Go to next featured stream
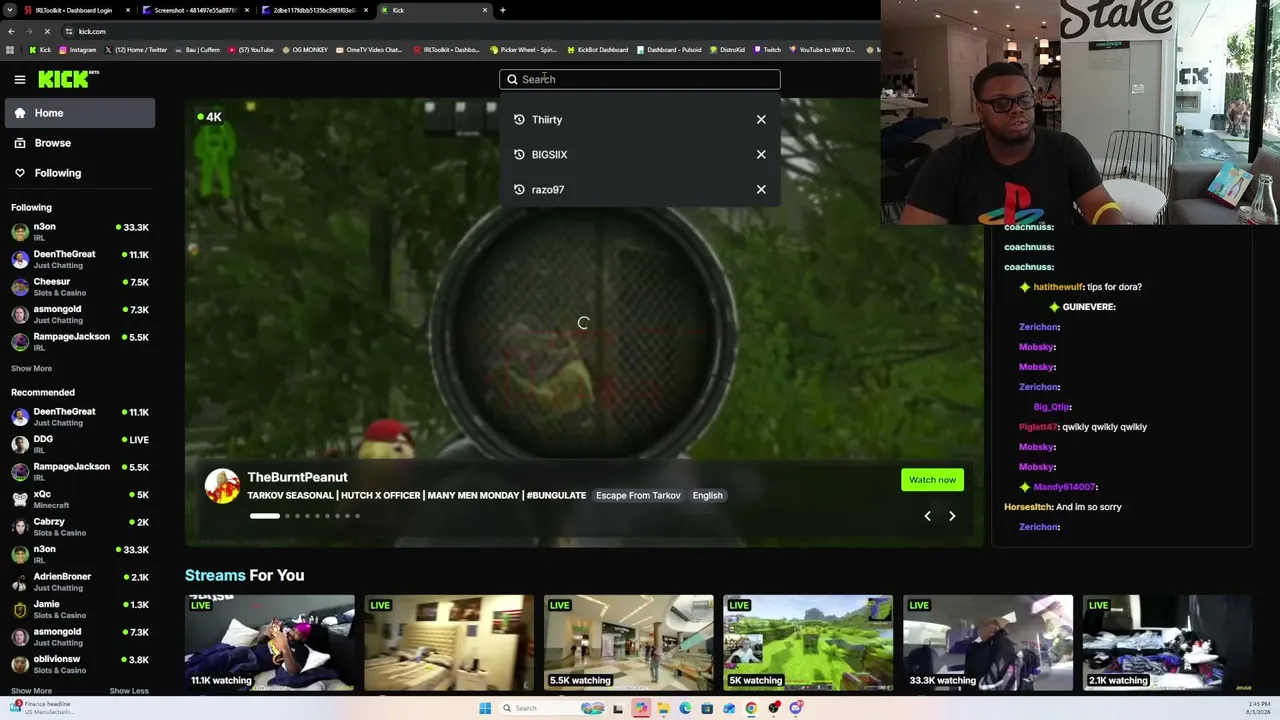Screen dimensions: 1280x720 952,516
